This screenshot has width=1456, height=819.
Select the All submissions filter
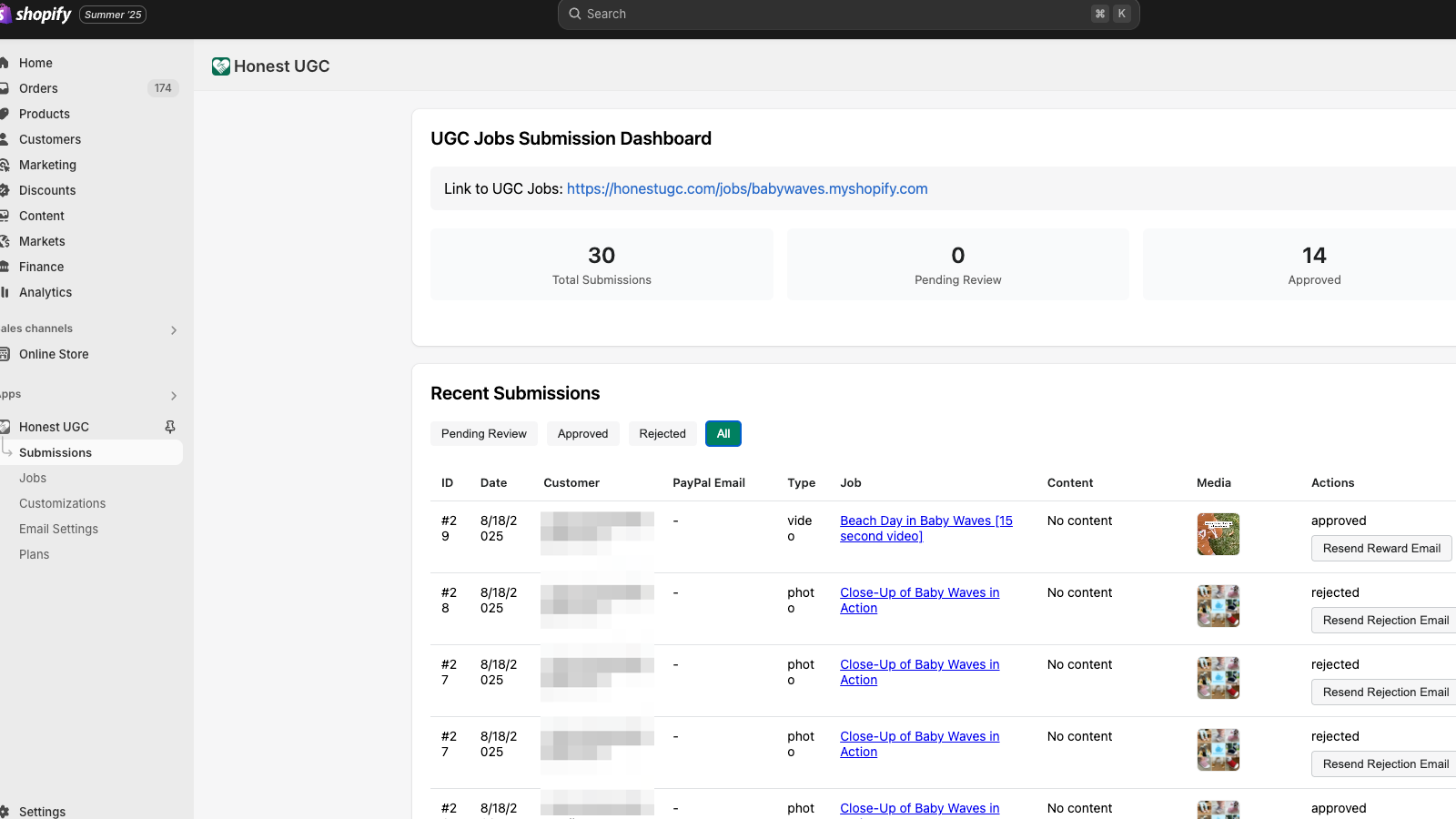[723, 434]
